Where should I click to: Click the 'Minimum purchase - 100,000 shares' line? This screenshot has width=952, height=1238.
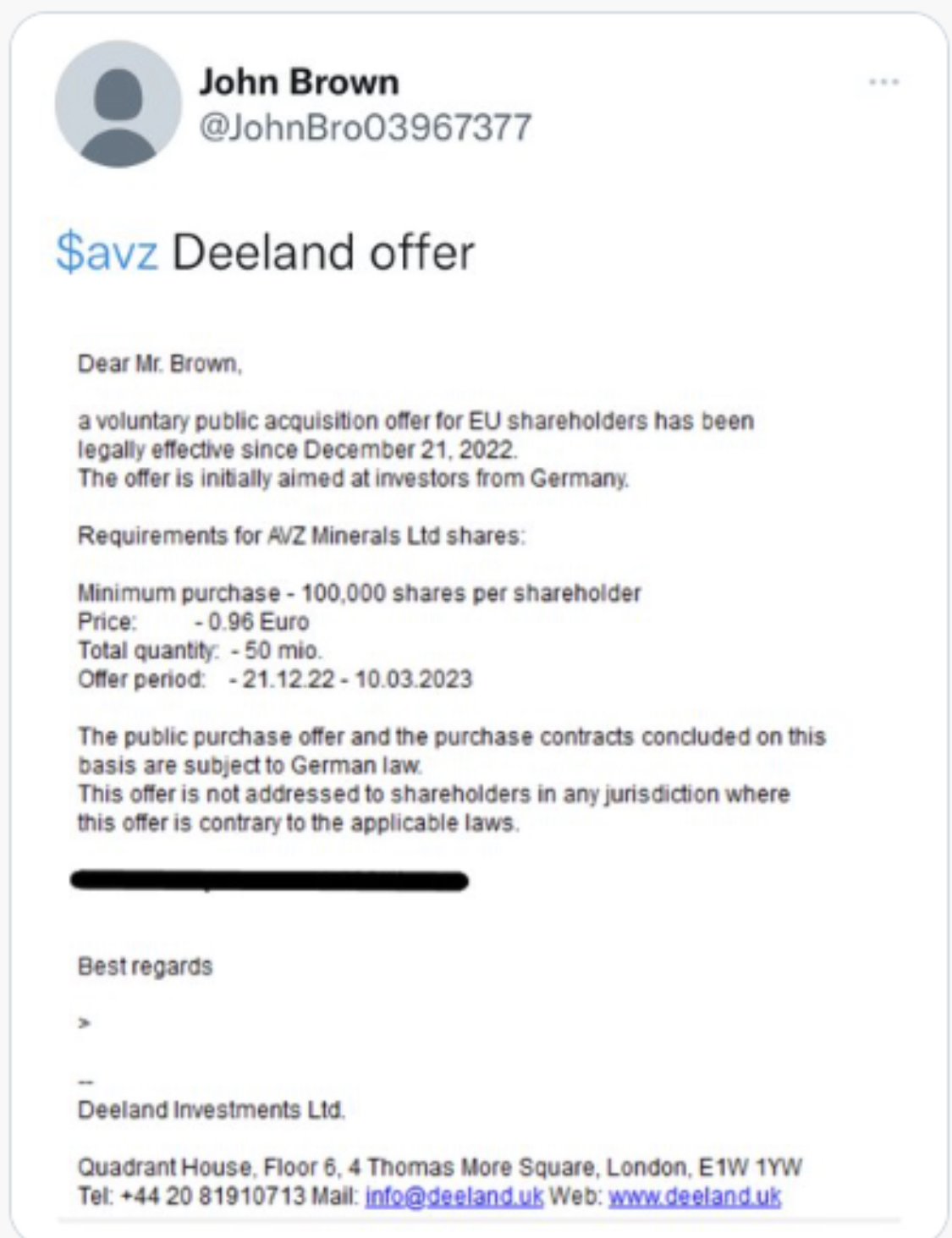[x=360, y=593]
